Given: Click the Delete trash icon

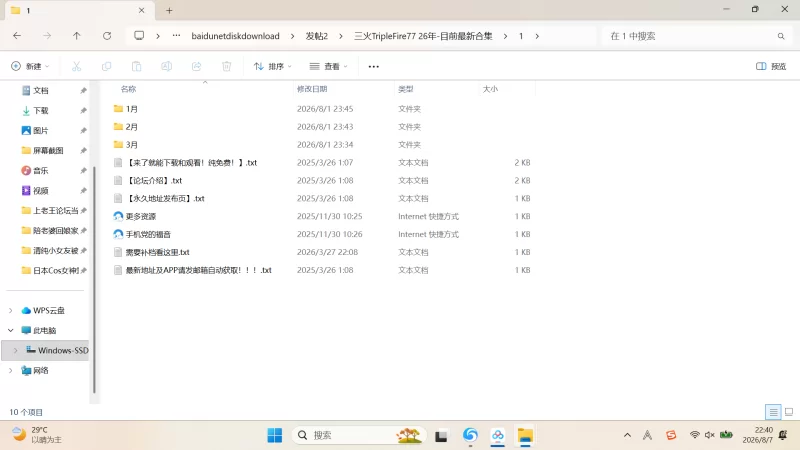Looking at the screenshot, I should click(x=227, y=66).
